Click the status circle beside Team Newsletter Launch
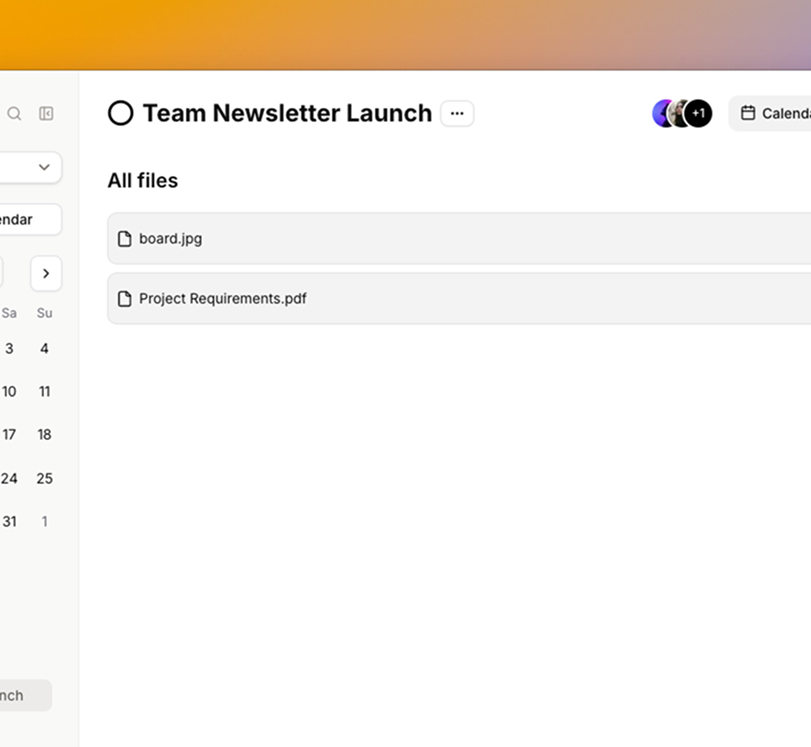The width and height of the screenshot is (811, 747). tap(120, 113)
